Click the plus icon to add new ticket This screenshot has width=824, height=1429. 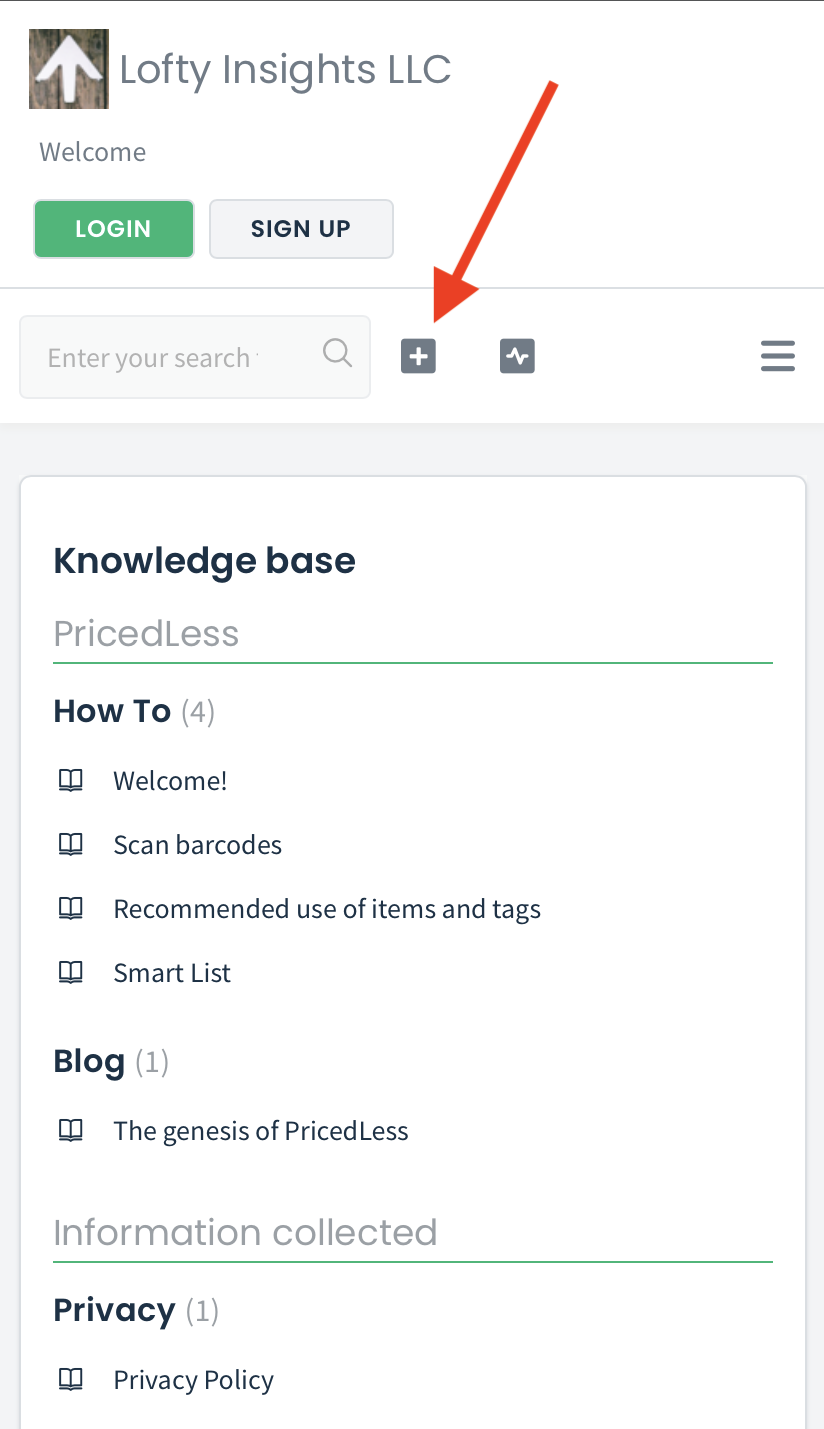tap(418, 356)
